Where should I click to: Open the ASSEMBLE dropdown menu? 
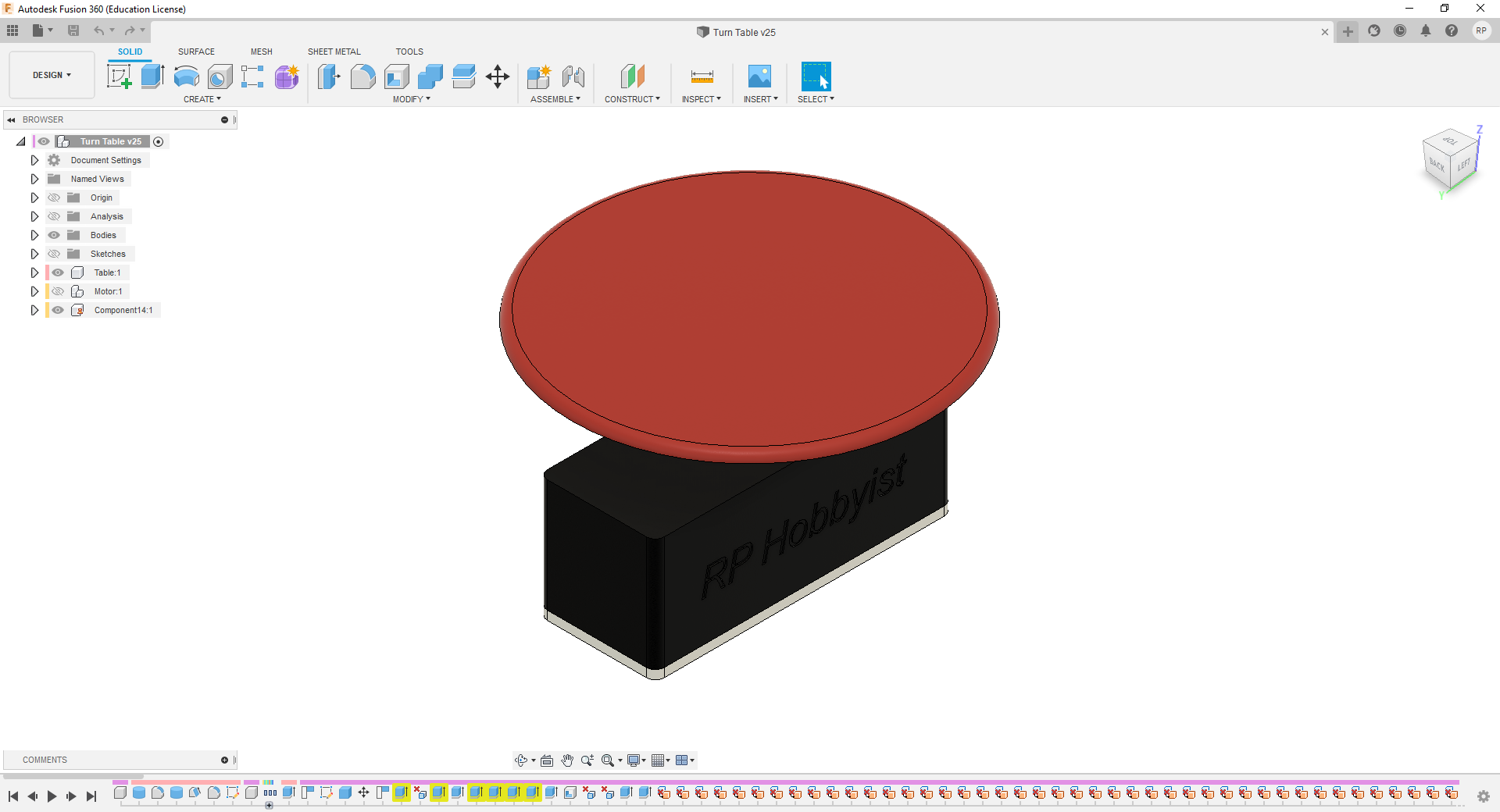[x=555, y=99]
